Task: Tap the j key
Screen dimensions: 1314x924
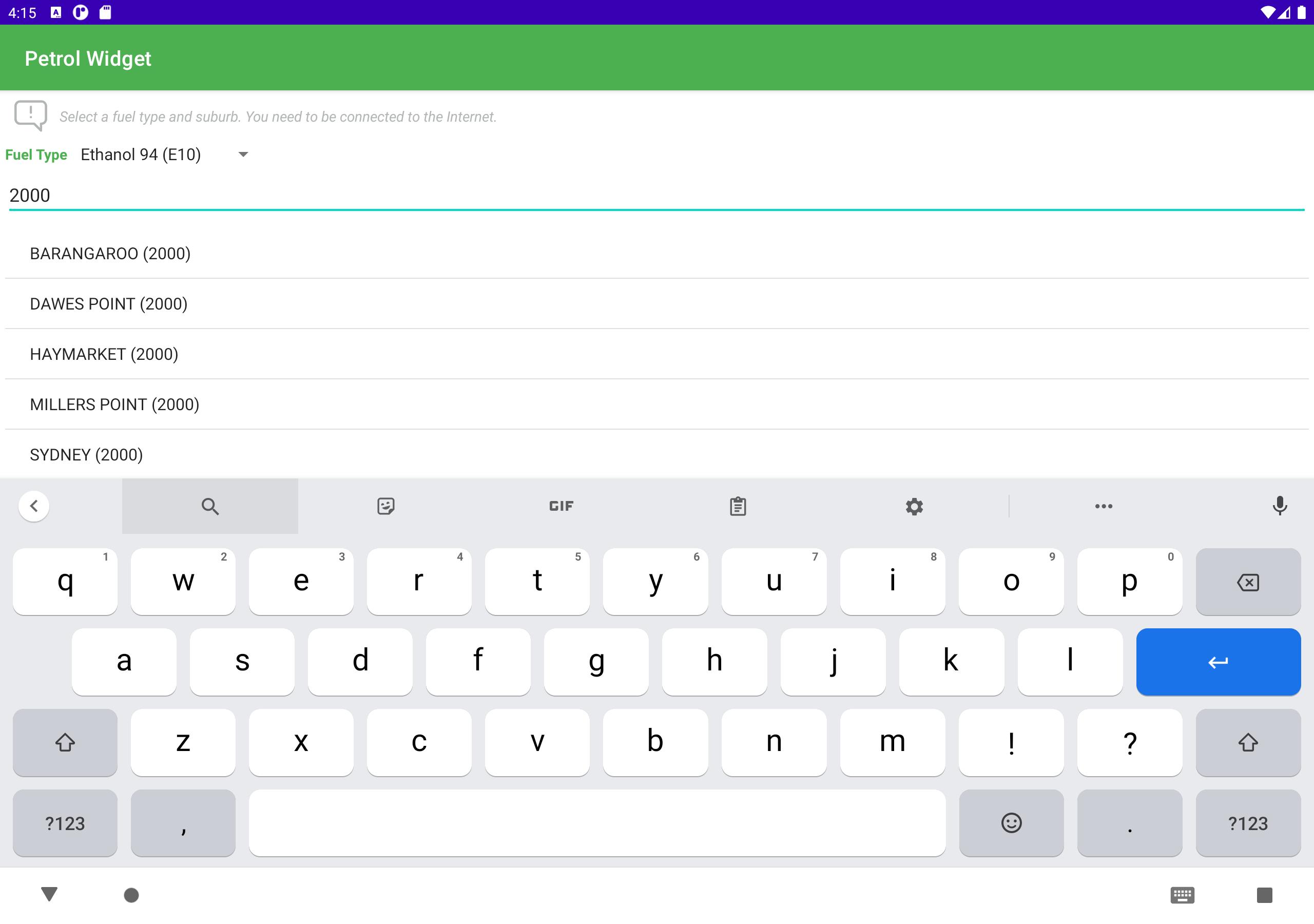Action: coord(833,662)
